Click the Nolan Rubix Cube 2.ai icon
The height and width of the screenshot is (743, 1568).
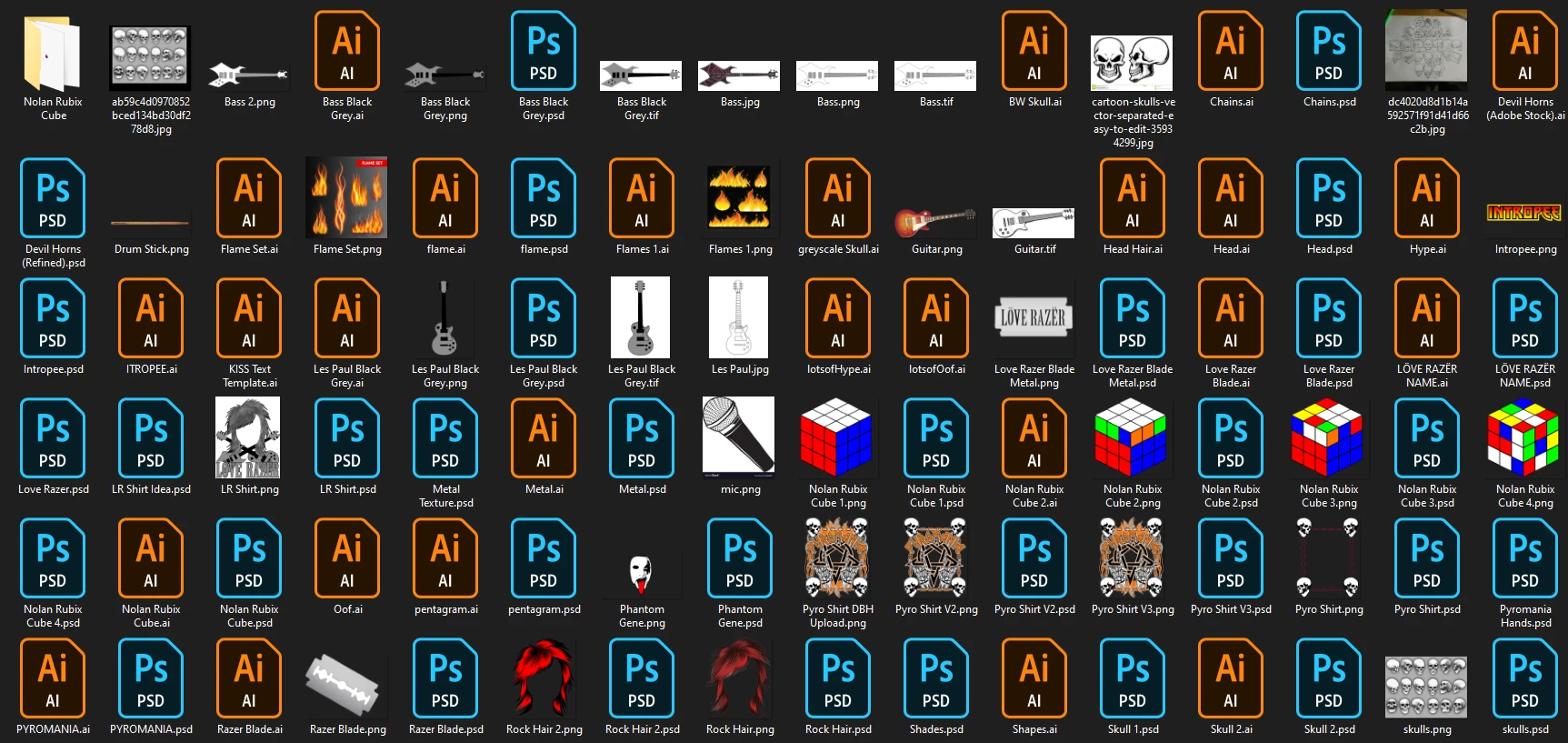[1034, 438]
